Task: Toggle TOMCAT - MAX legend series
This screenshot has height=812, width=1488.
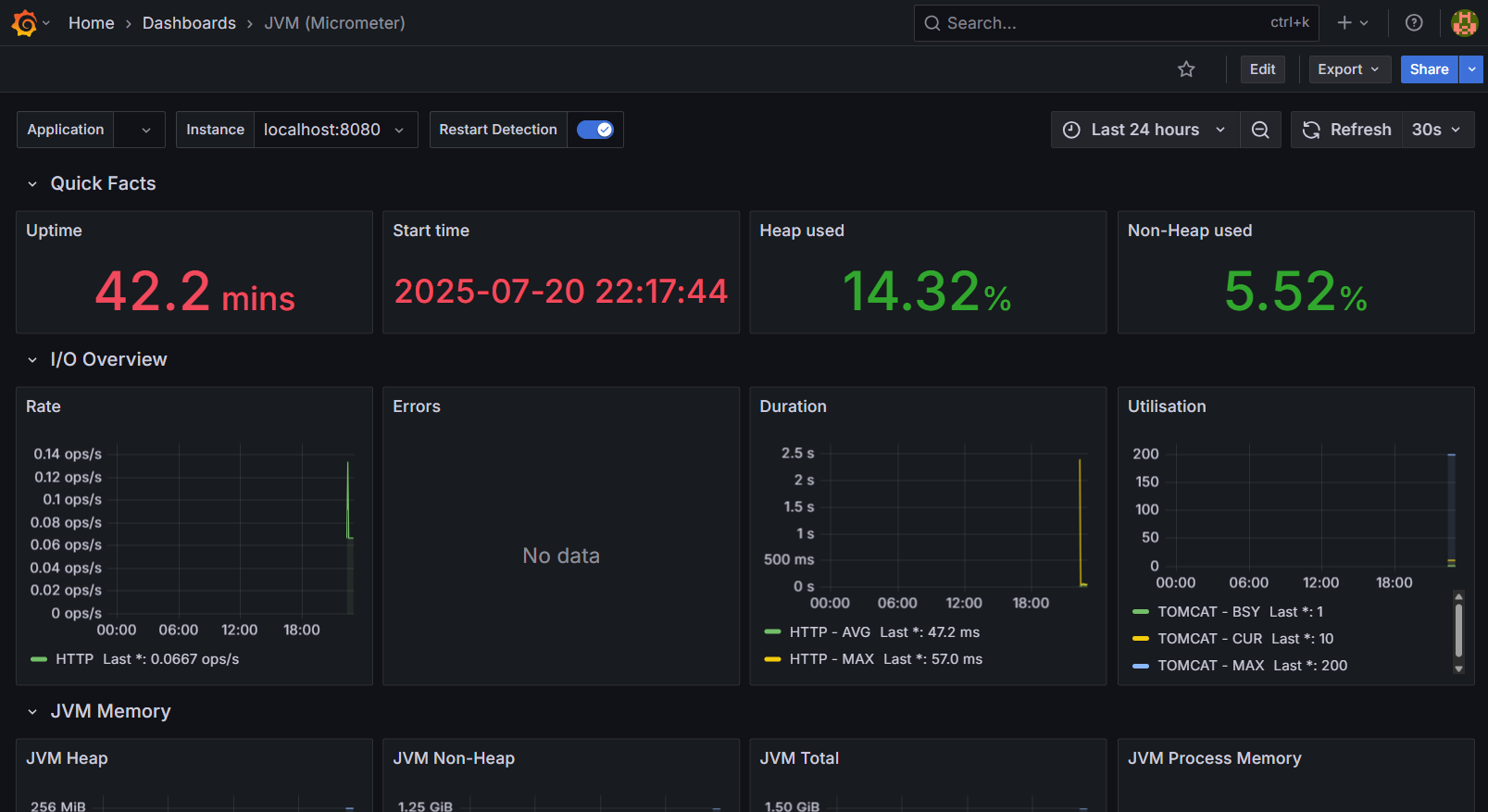Action: point(1210,666)
